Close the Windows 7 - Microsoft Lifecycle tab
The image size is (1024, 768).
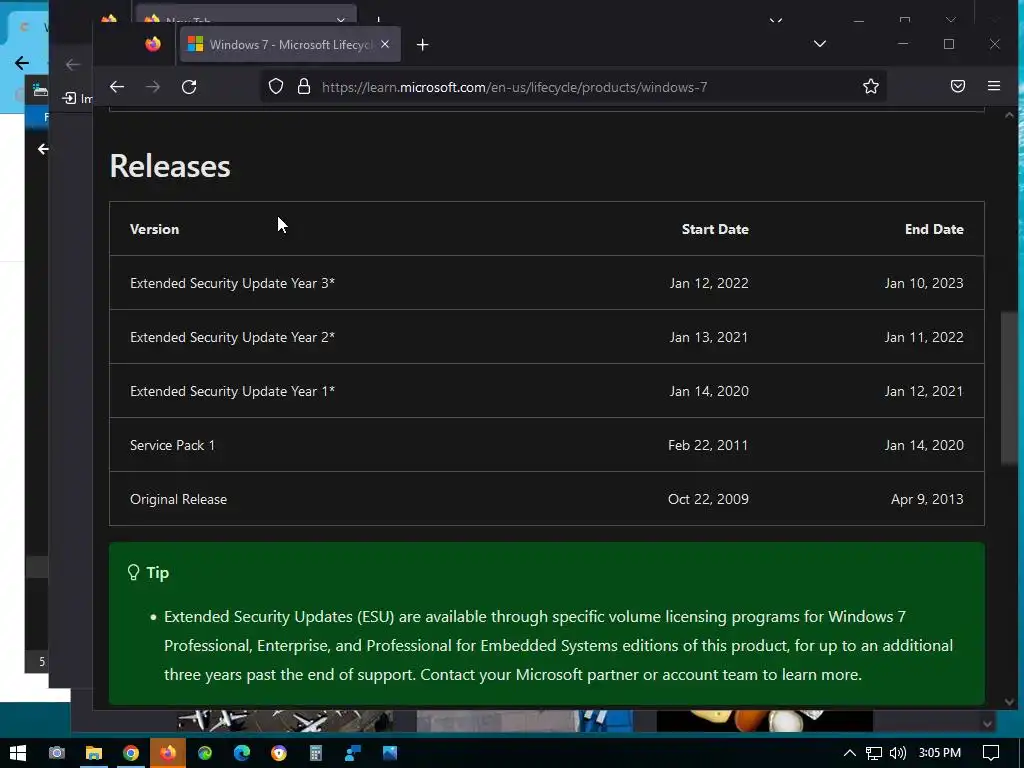pos(385,44)
